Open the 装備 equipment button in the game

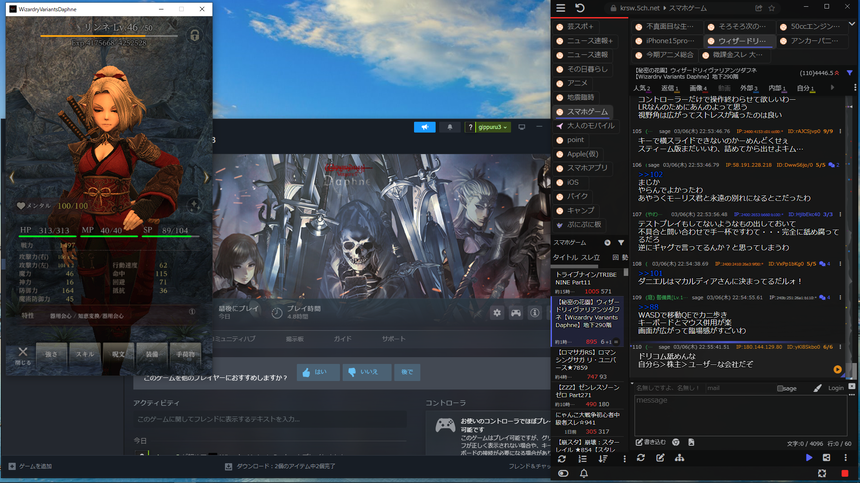pos(152,354)
